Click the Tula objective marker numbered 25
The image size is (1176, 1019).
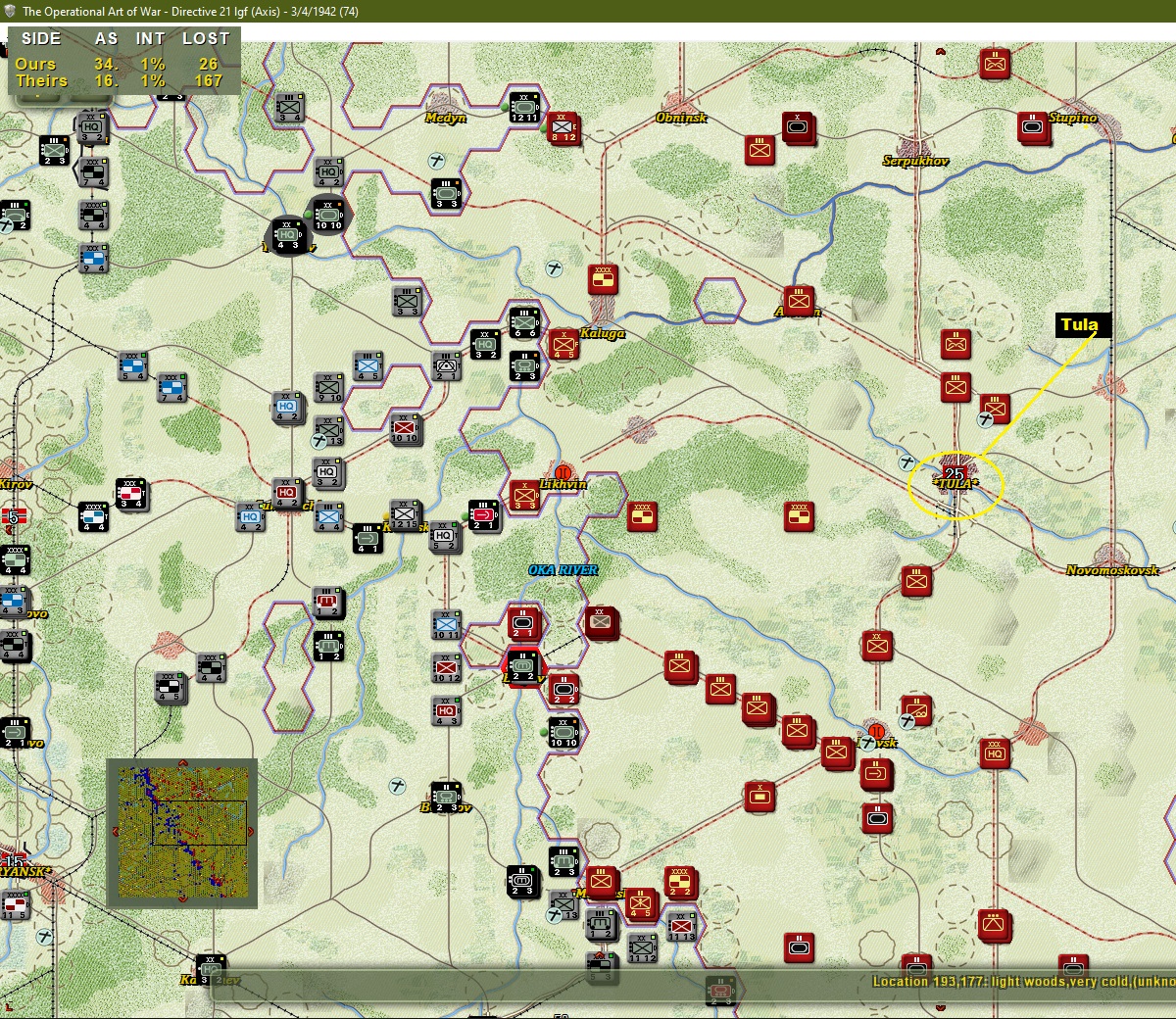click(x=955, y=476)
